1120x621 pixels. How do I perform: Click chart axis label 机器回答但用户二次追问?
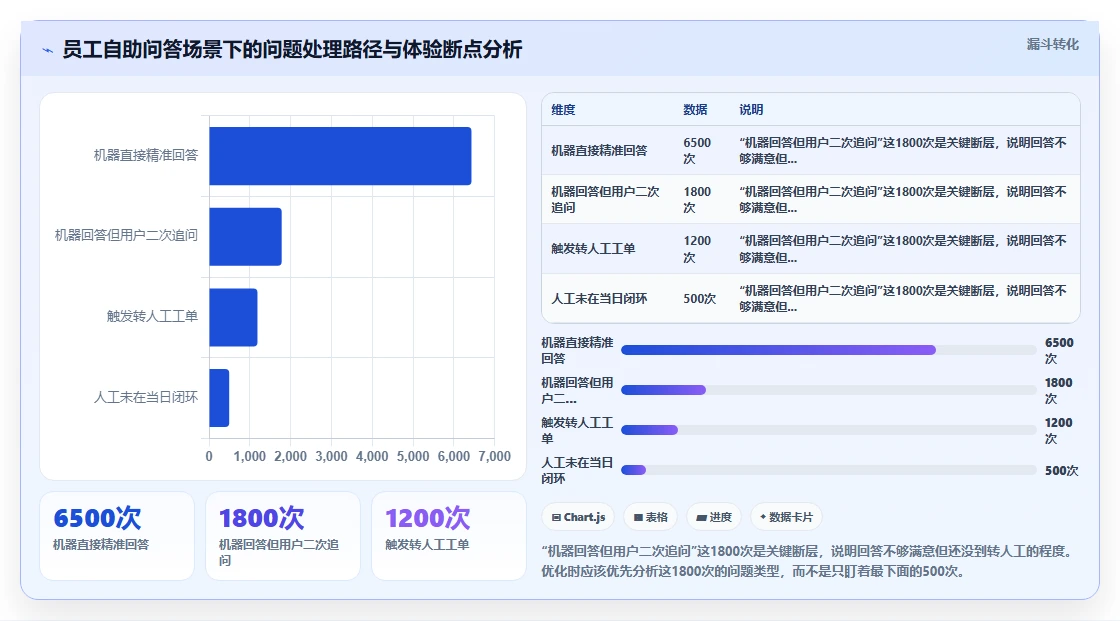126,235
